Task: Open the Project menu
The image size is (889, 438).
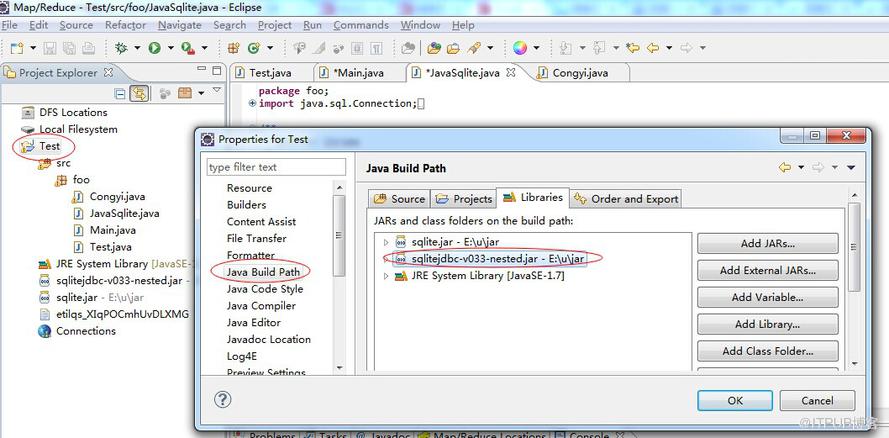Action: (274, 25)
